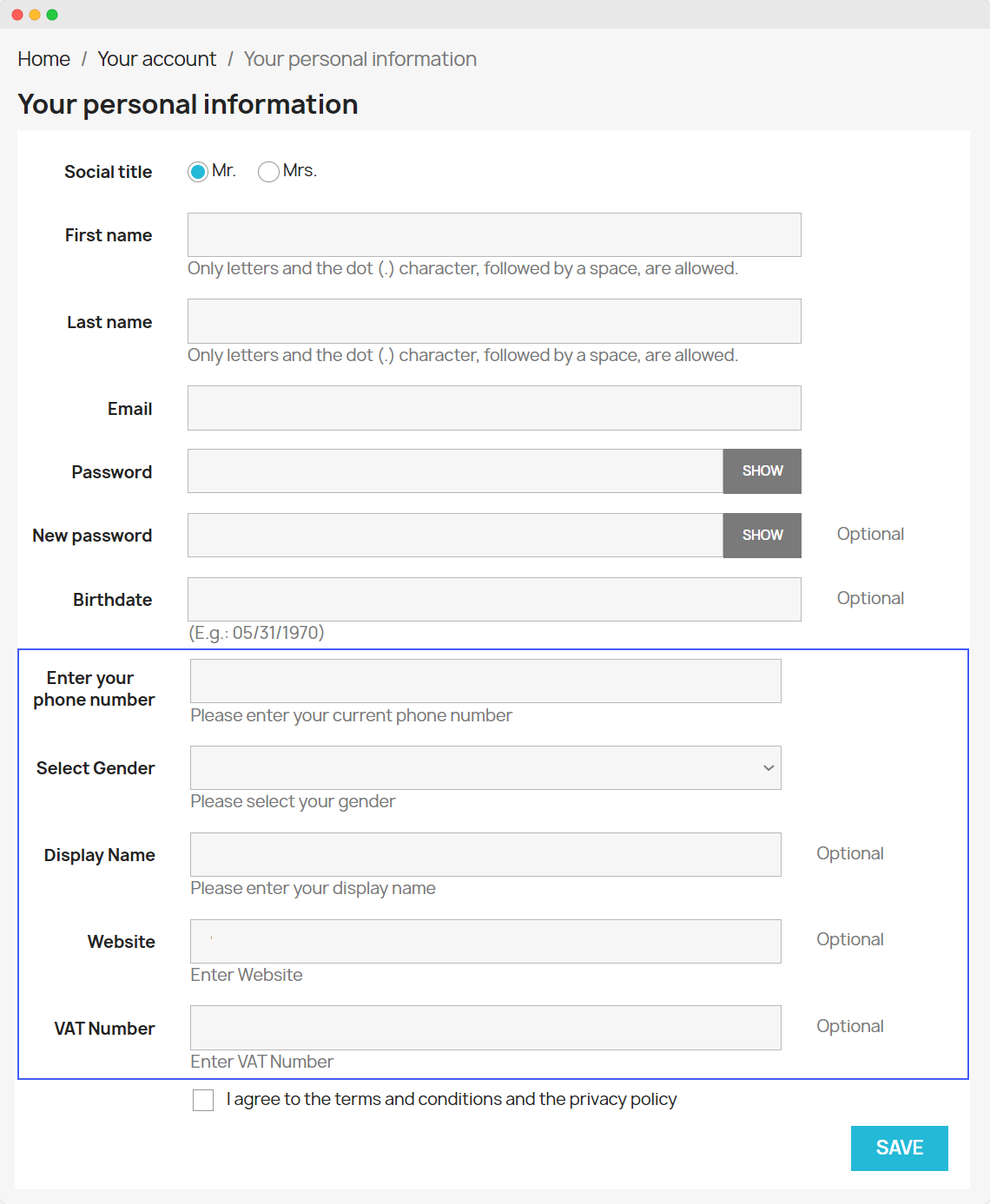Click the phone number input field
Image resolution: width=990 pixels, height=1204 pixels.
click(x=485, y=681)
